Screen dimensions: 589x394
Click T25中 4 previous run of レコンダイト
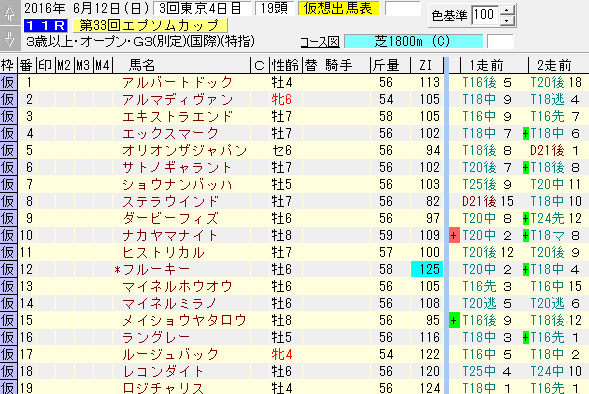[x=487, y=371]
